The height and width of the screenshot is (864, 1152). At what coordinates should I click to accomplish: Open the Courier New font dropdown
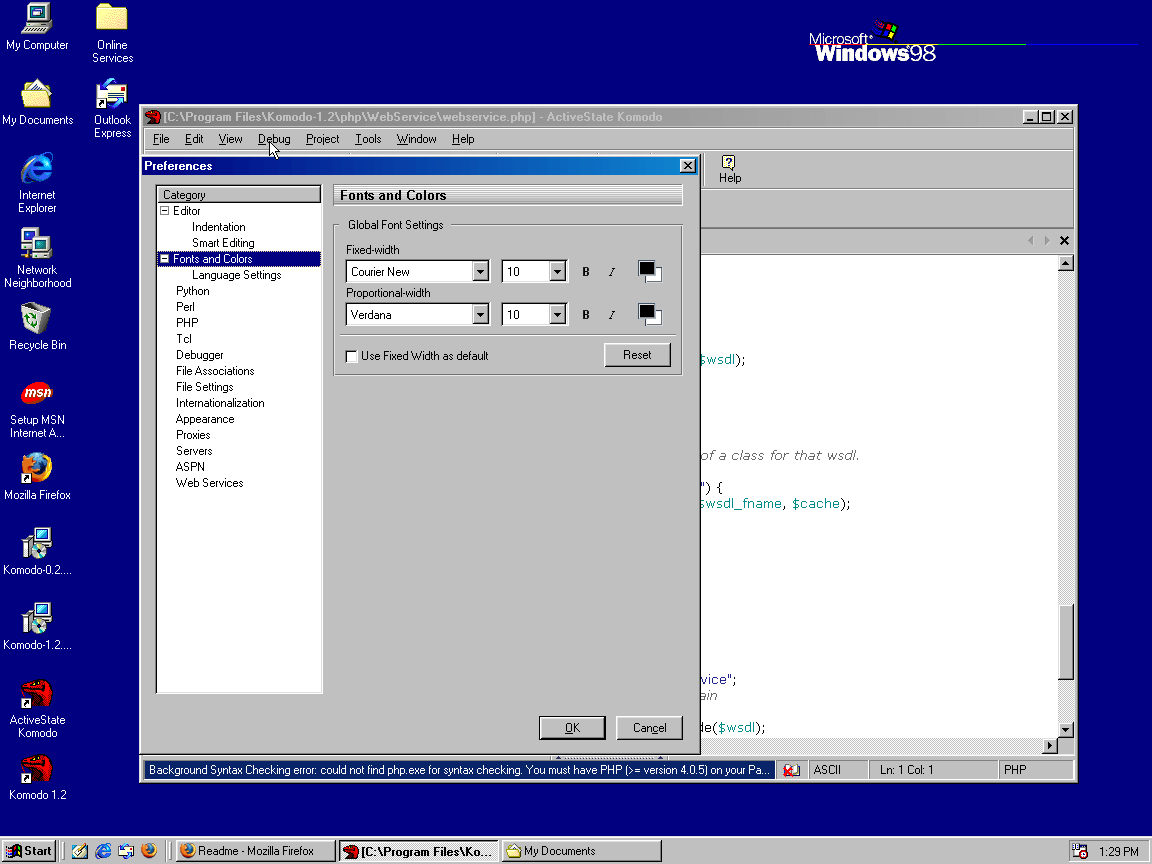click(x=480, y=272)
